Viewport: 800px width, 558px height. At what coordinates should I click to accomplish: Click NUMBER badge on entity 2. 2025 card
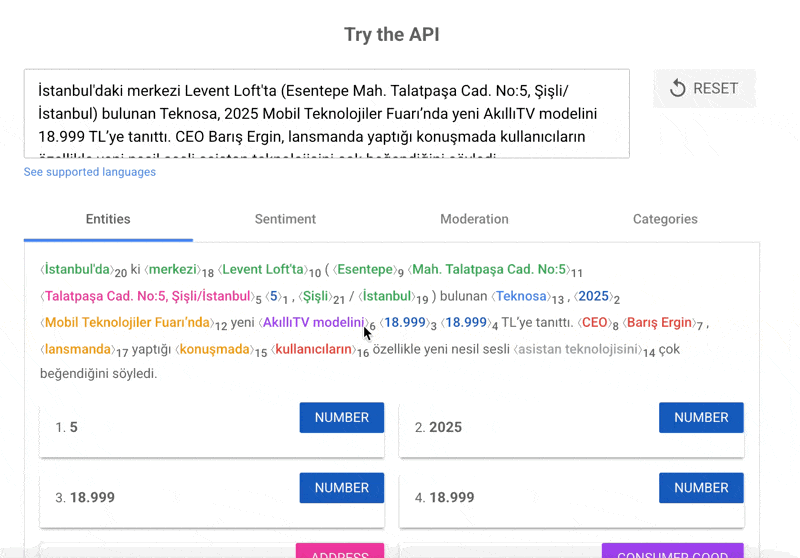[701, 418]
